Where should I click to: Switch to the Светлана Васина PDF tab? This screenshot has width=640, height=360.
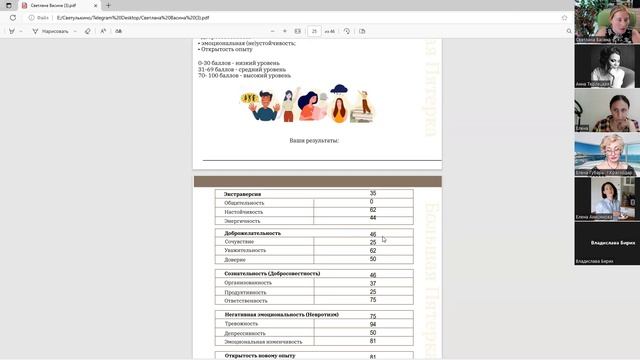tap(59, 6)
